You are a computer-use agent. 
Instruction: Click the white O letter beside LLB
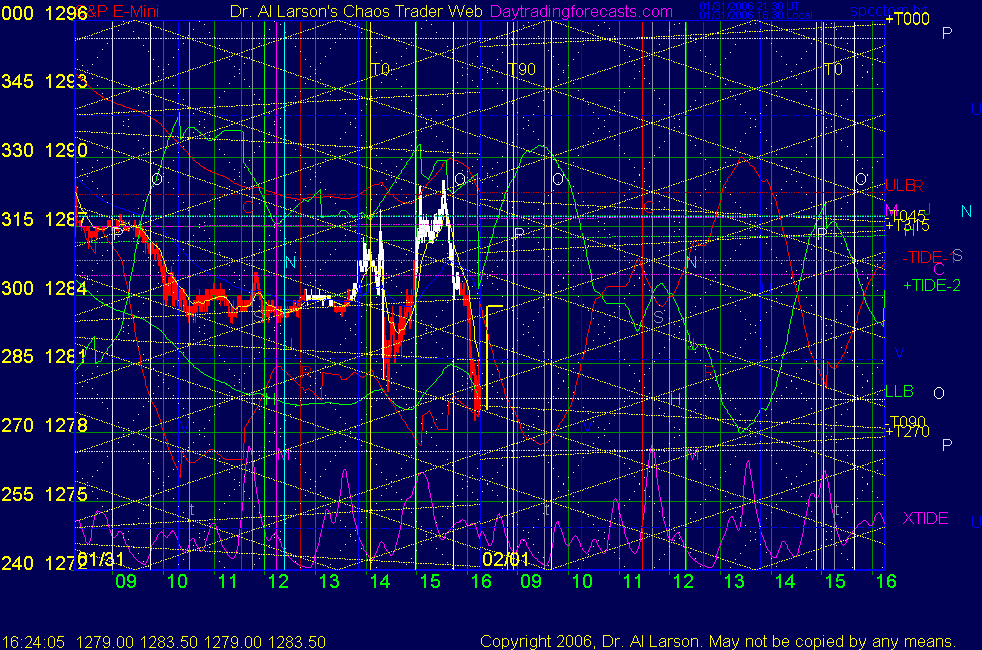tap(939, 393)
